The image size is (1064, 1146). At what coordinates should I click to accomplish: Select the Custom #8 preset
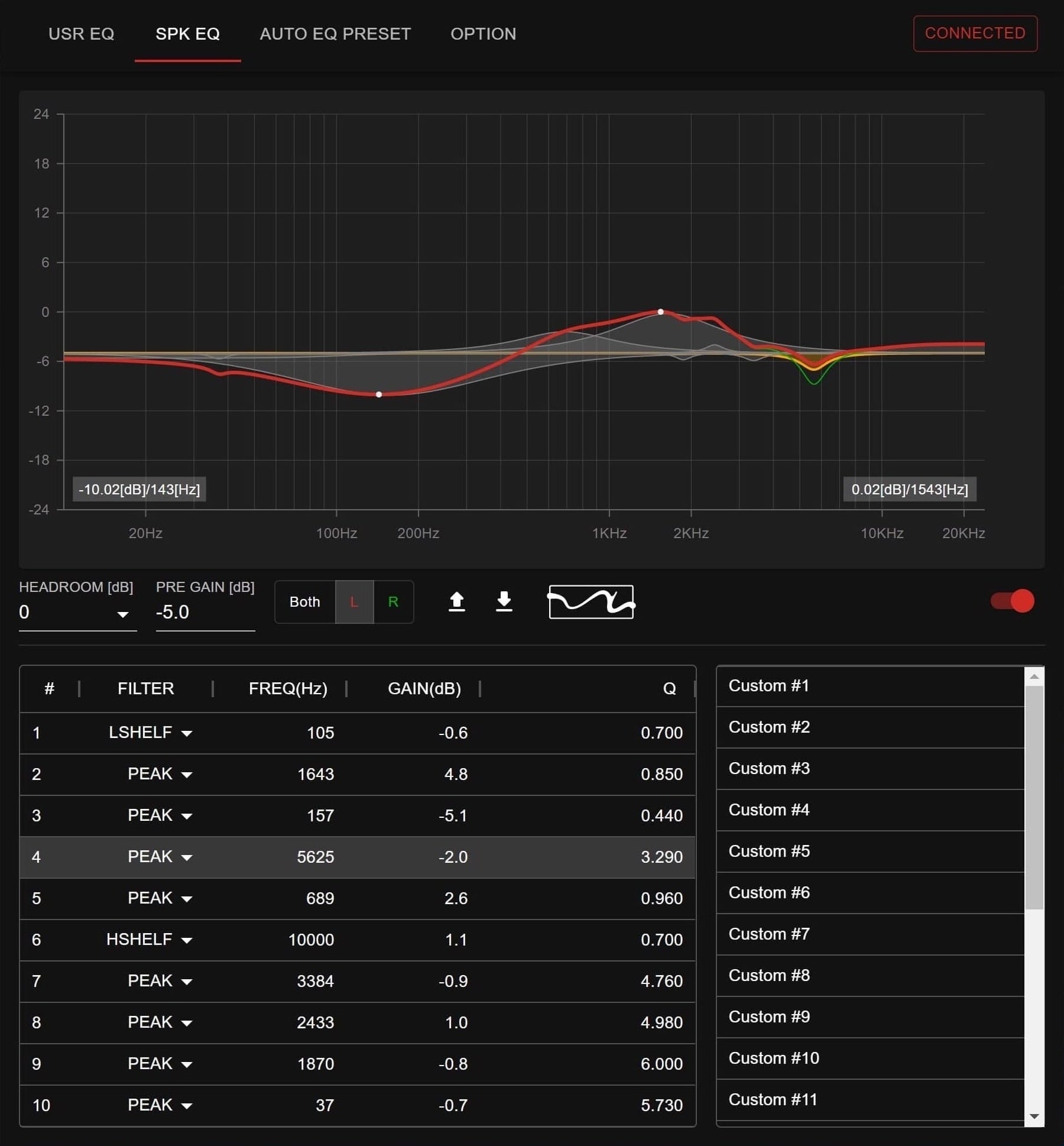tap(870, 976)
